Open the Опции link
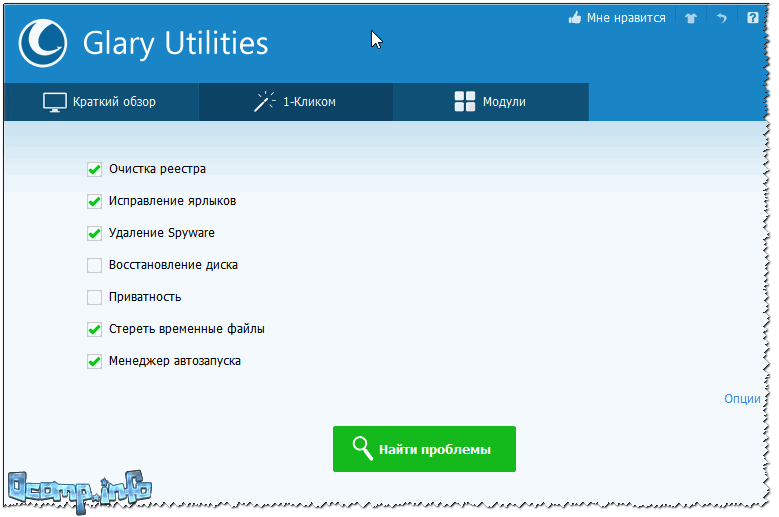 pyautogui.click(x=742, y=399)
